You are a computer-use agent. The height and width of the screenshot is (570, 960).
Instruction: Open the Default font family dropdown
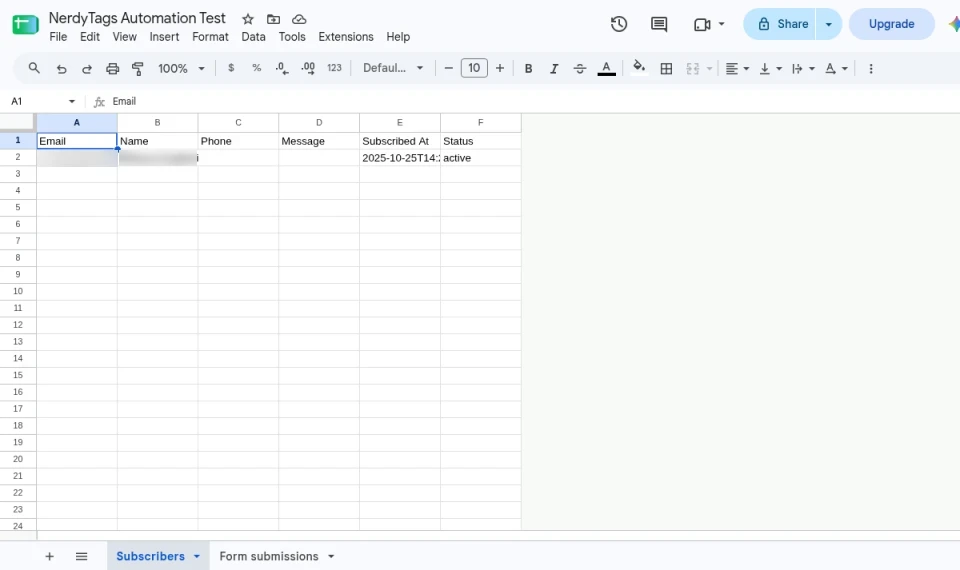[393, 68]
